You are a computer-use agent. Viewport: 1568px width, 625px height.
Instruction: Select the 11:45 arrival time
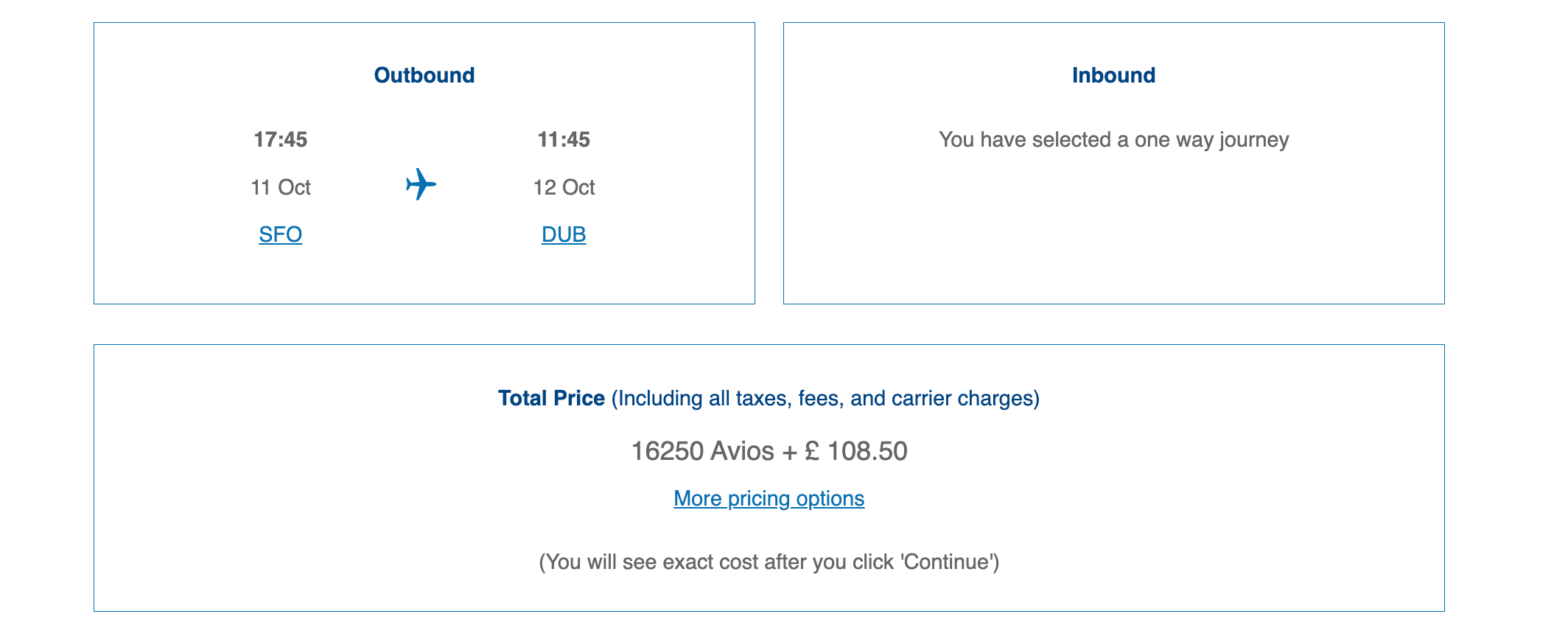point(564,139)
